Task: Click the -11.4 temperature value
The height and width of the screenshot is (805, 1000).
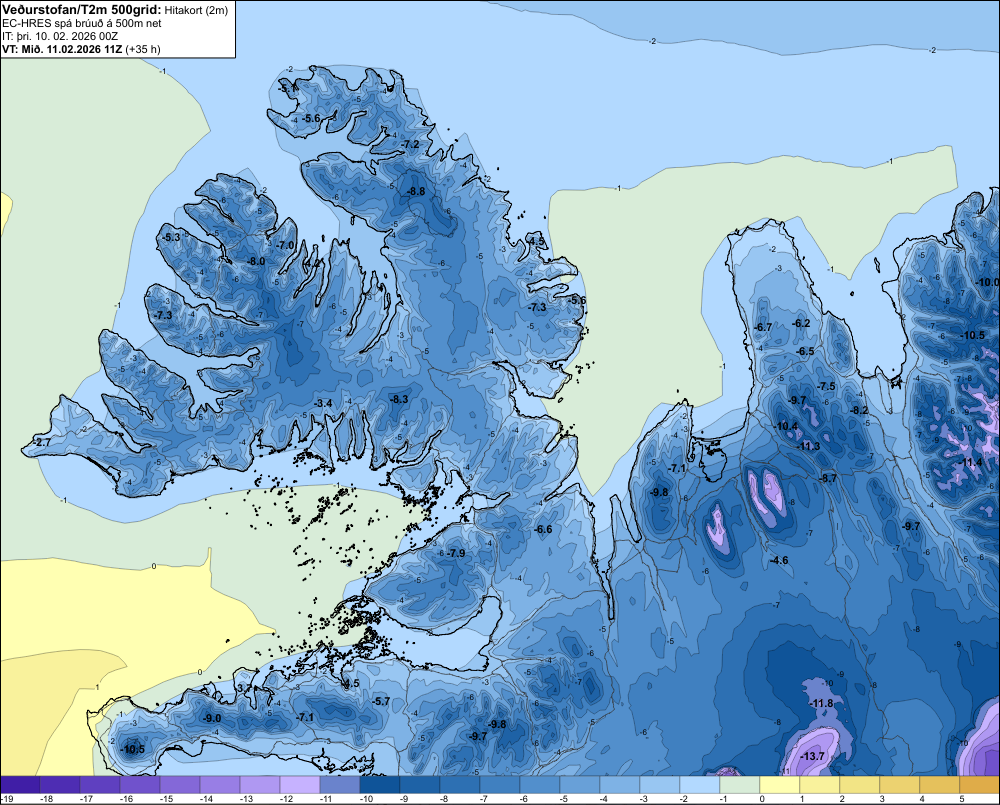Action: click(x=971, y=462)
